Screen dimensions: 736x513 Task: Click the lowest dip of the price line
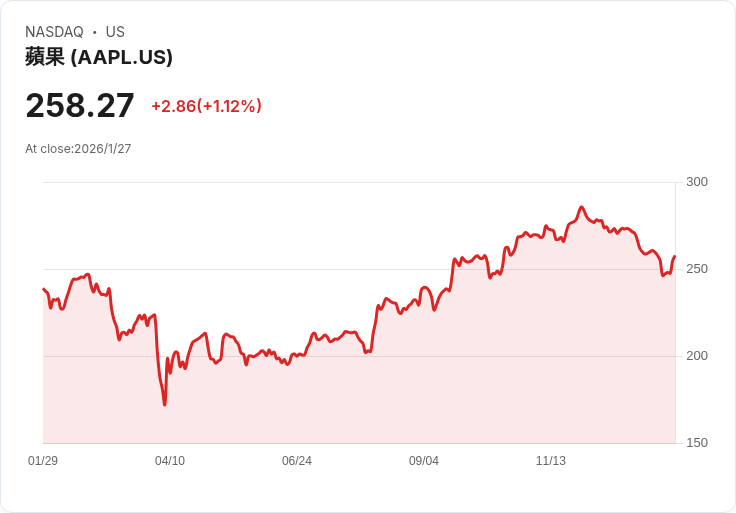point(164,404)
